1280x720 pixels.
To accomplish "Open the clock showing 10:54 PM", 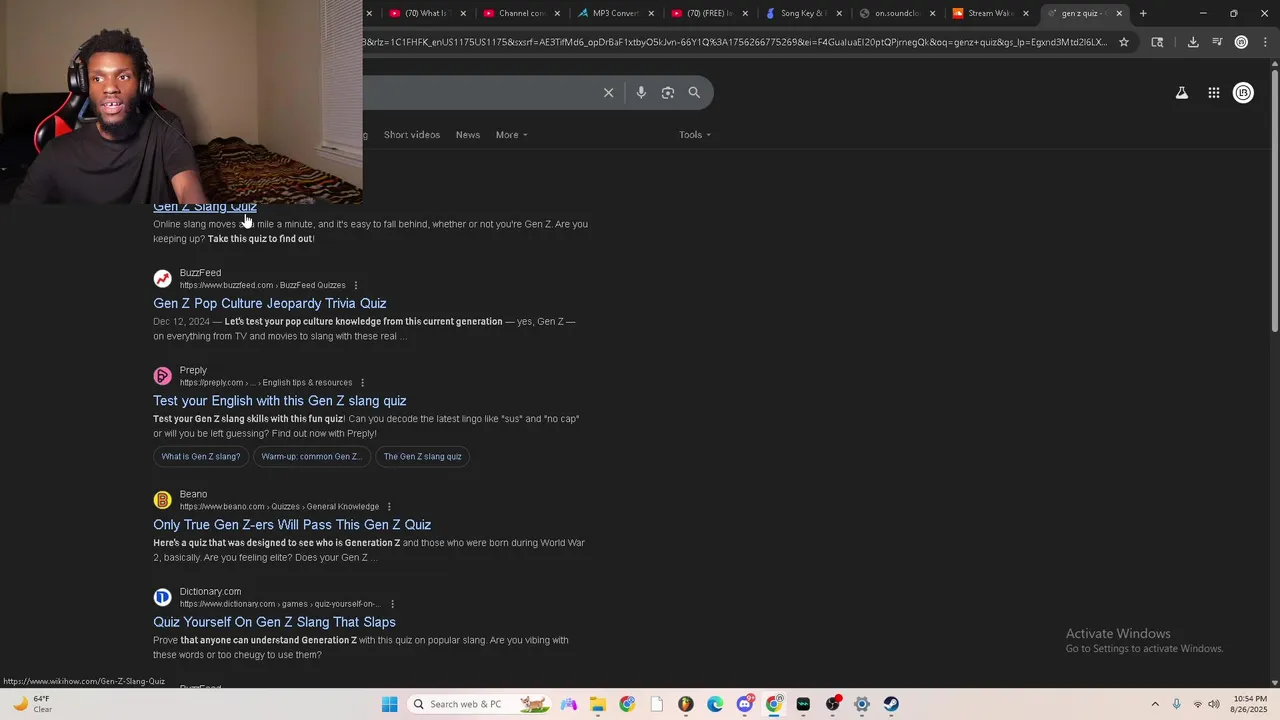I will coord(1247,704).
